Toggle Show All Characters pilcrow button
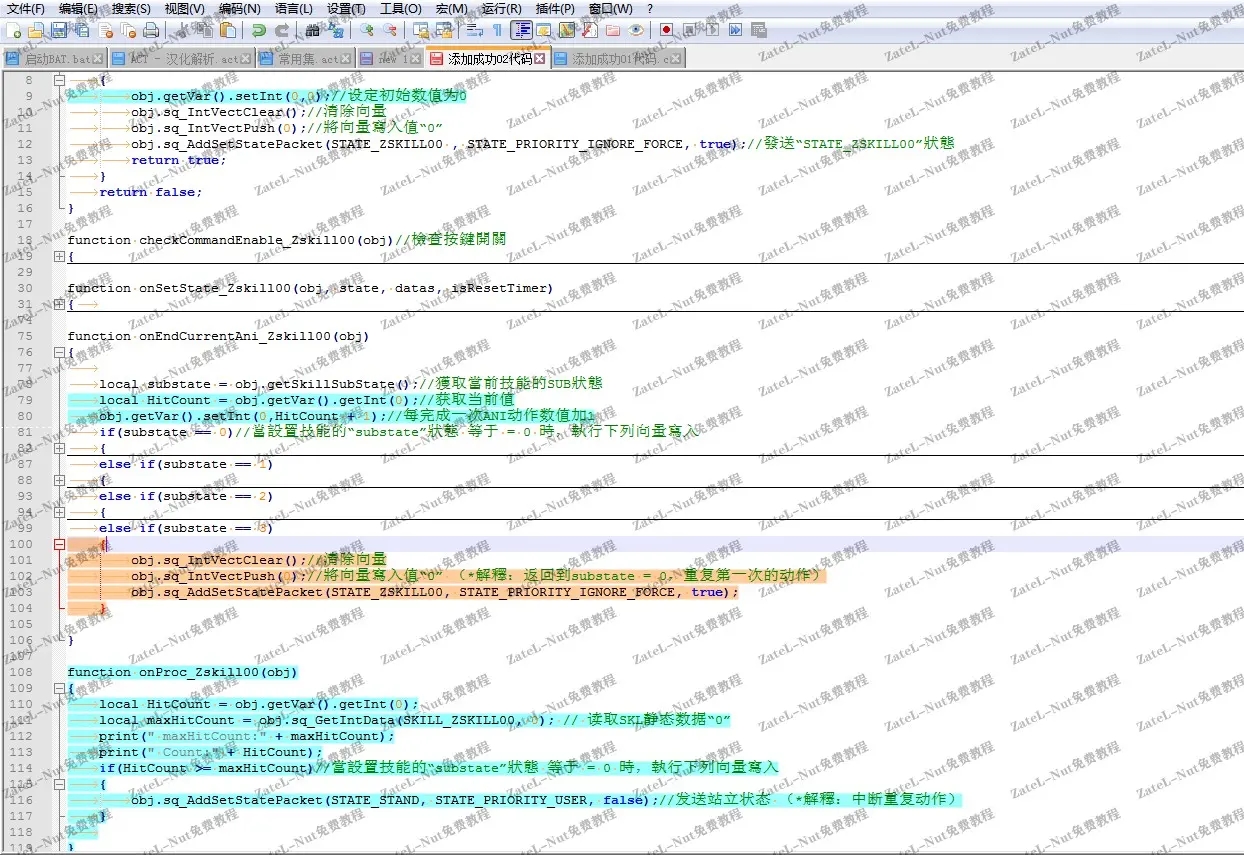The height and width of the screenshot is (855, 1244). (497, 30)
